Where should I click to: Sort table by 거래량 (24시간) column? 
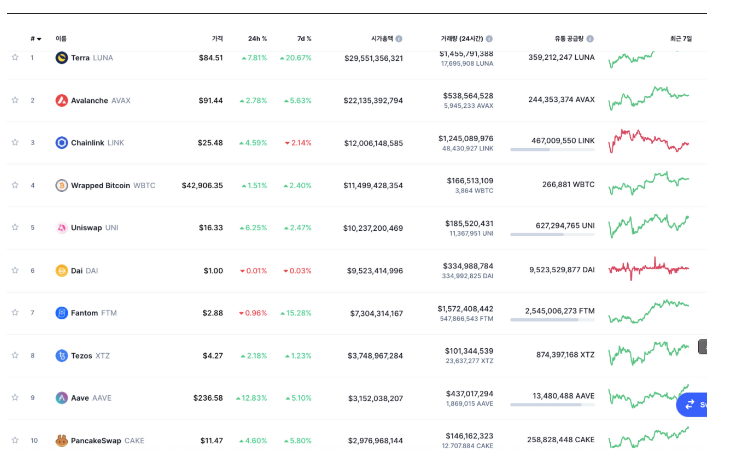(x=462, y=39)
